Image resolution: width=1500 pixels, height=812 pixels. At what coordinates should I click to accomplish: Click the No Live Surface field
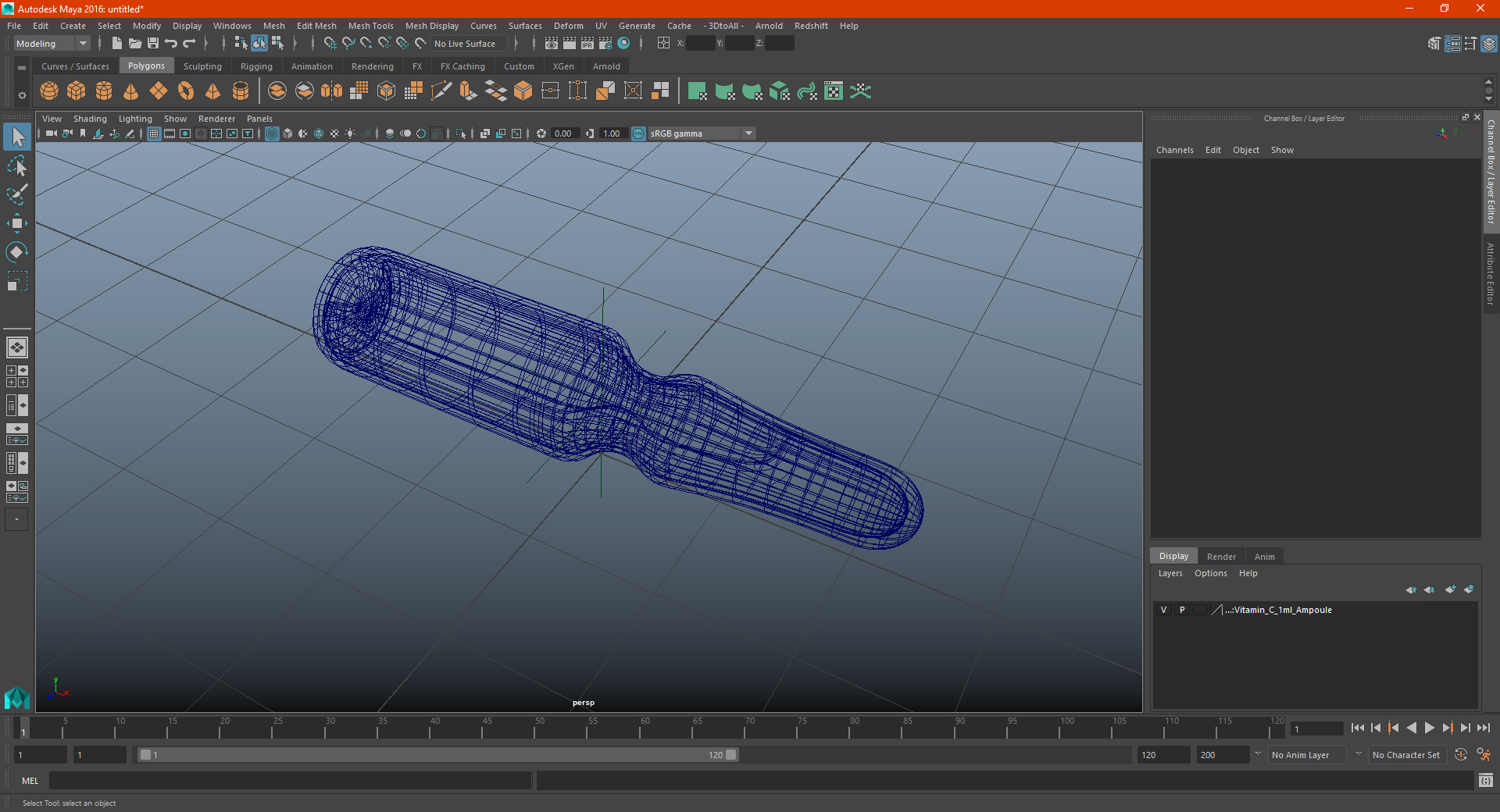469,44
